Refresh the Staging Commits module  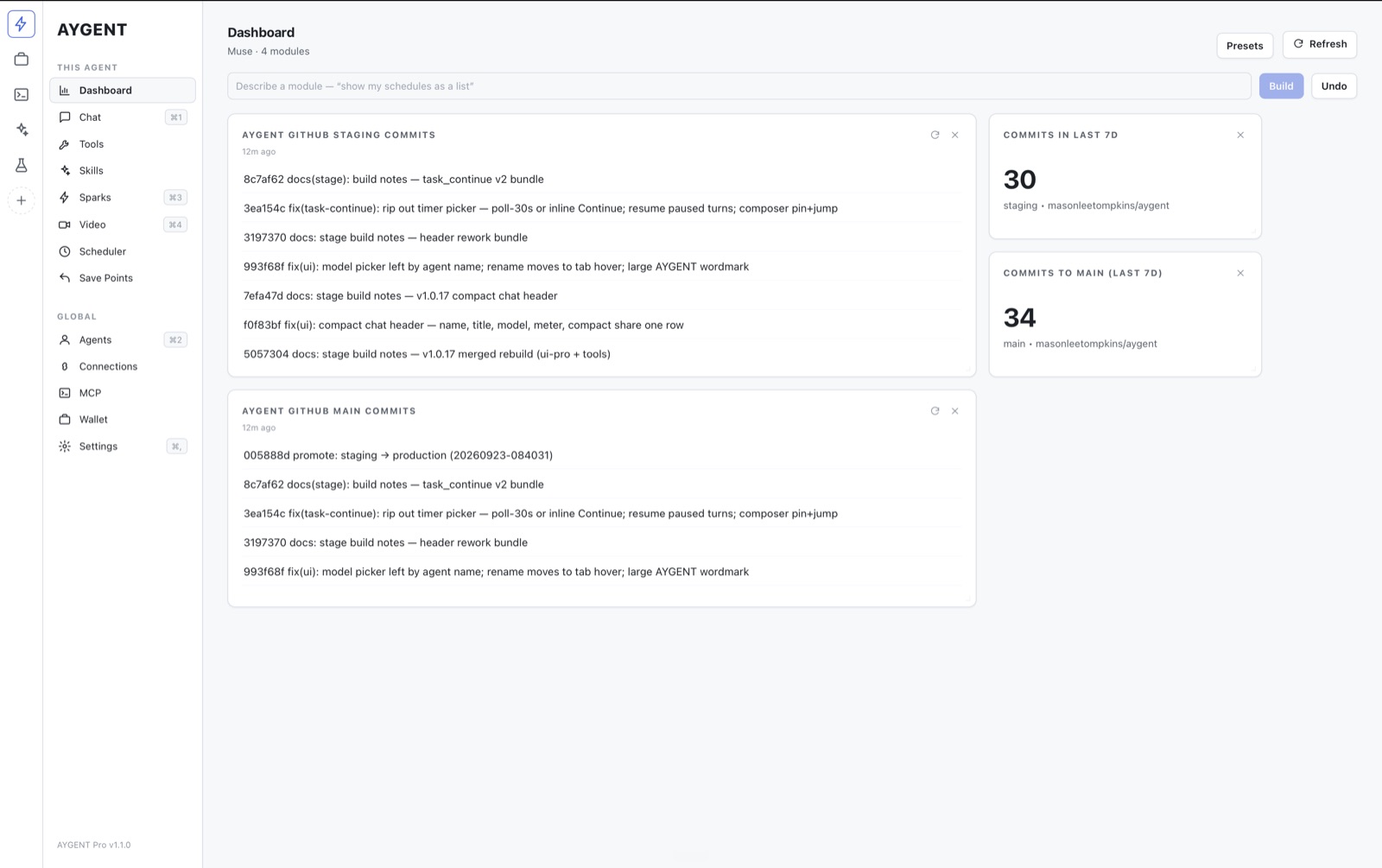pyautogui.click(x=935, y=135)
